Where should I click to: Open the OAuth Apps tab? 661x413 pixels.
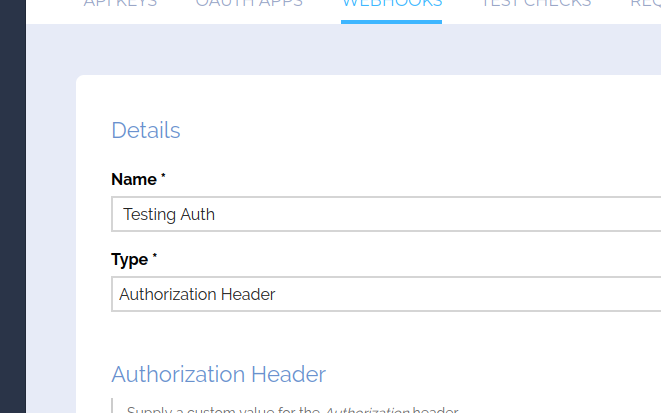(x=249, y=4)
